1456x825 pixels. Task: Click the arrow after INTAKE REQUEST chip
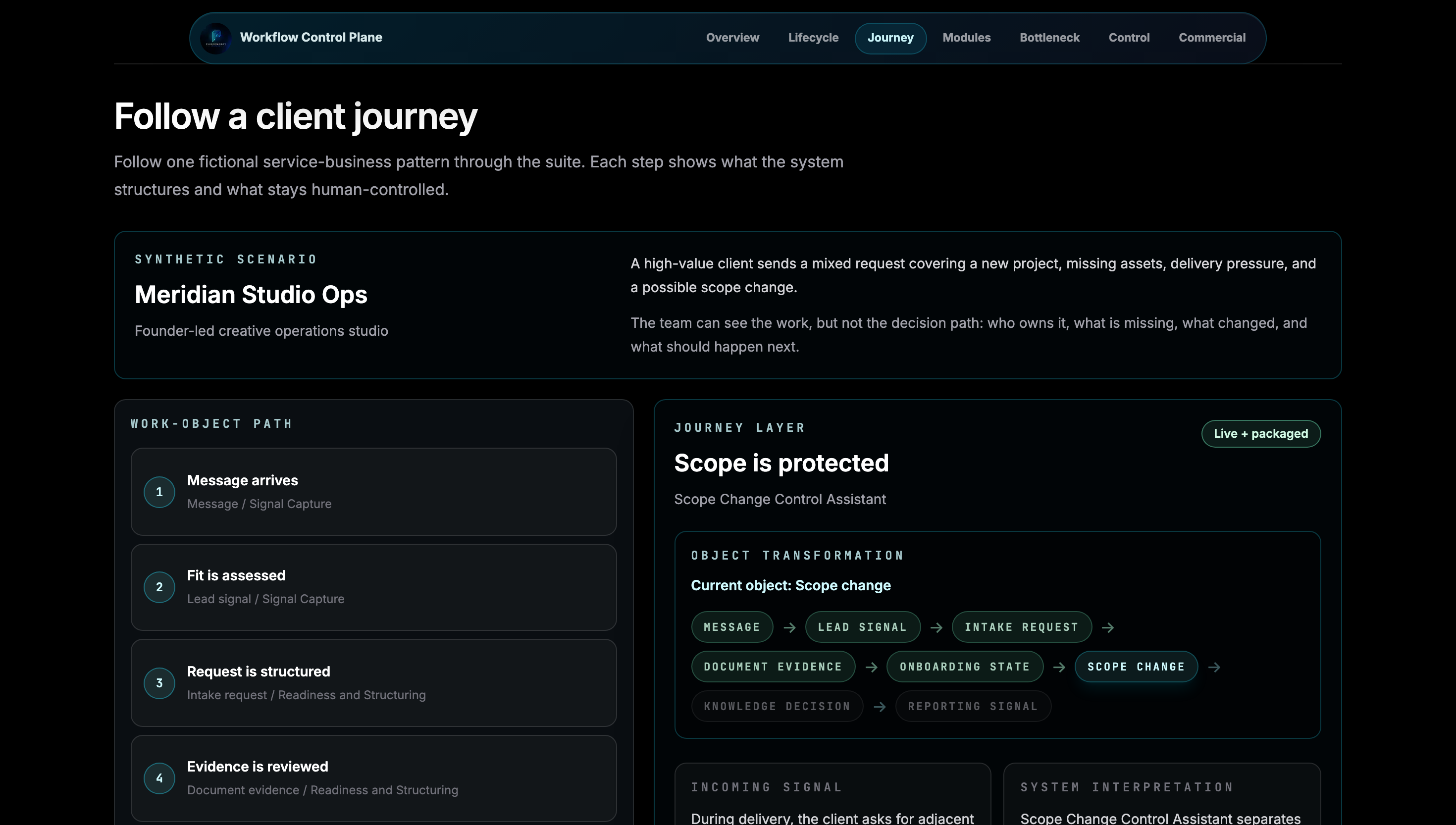[x=1107, y=627]
